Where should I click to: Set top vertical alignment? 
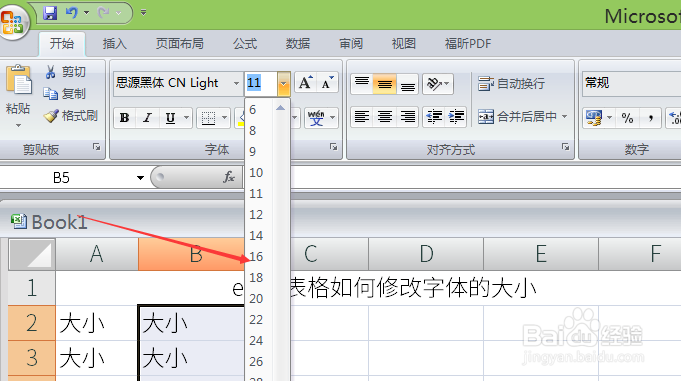click(x=362, y=84)
